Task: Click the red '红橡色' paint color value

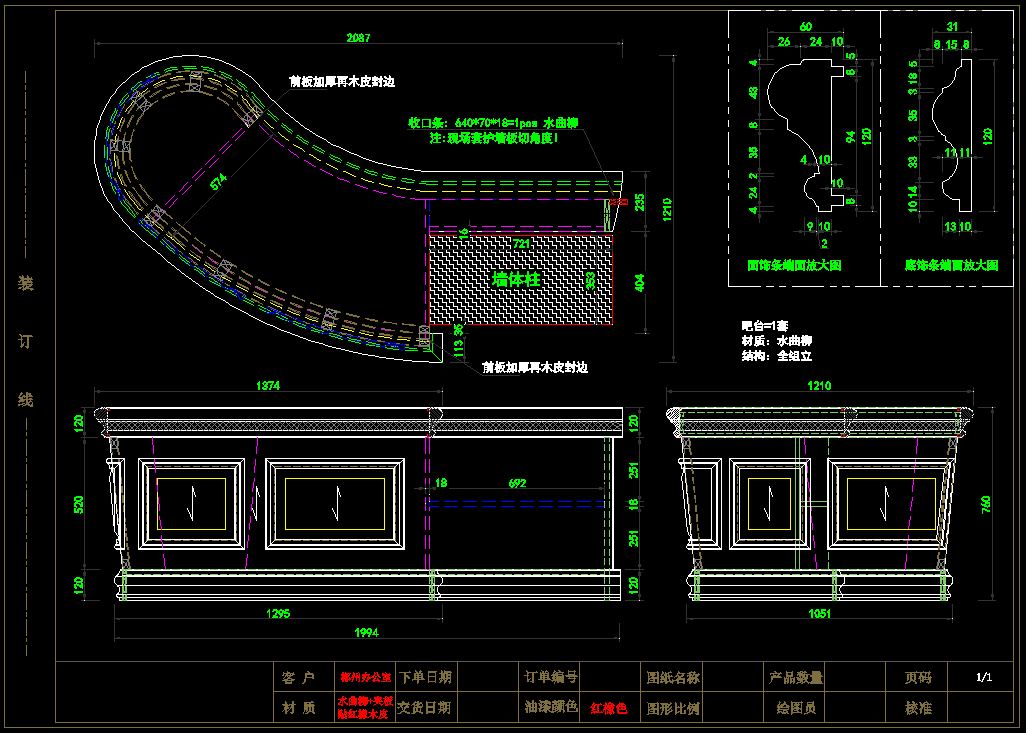Action: (609, 709)
